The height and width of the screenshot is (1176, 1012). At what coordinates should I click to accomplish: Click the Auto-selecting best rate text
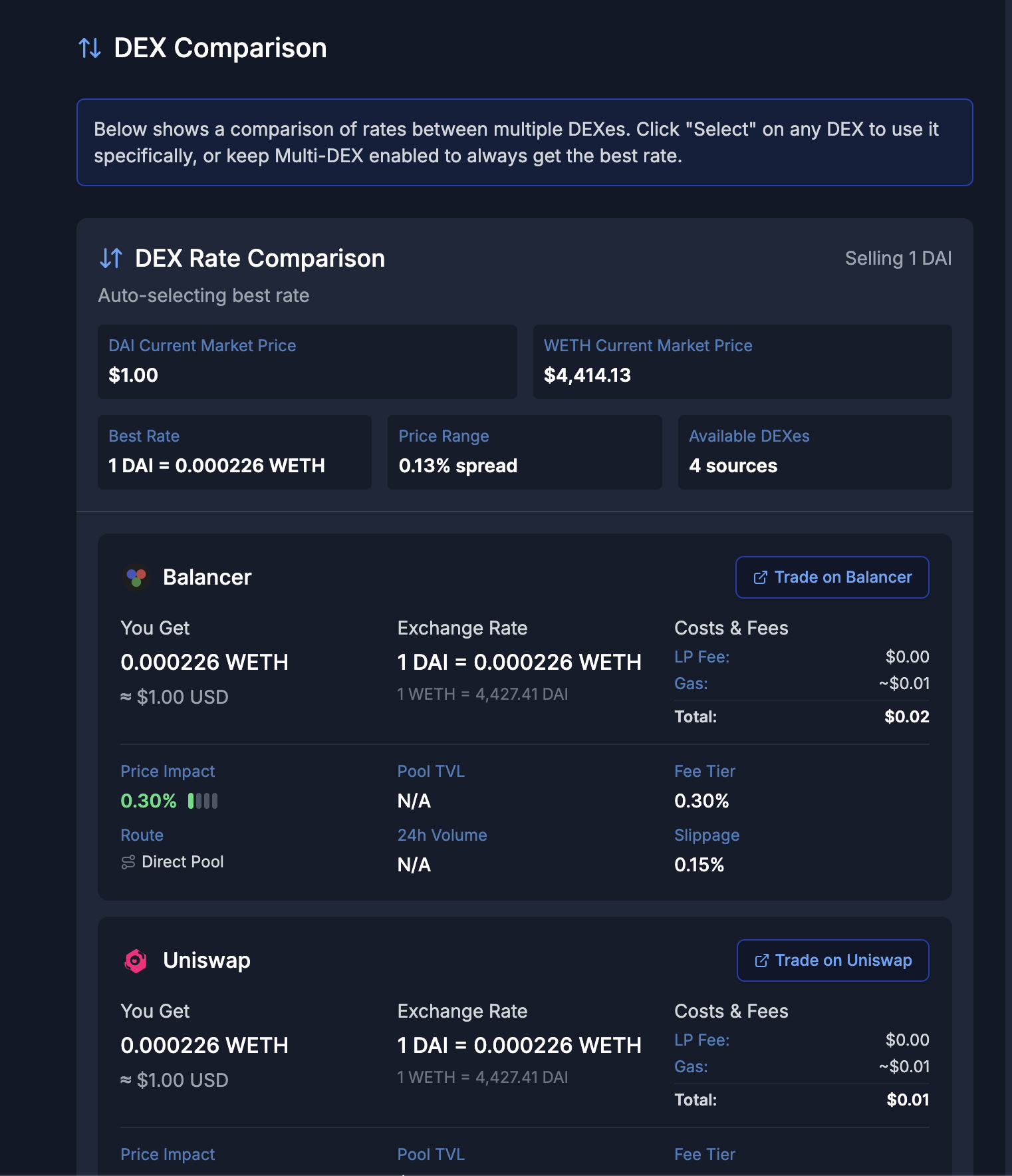pyautogui.click(x=204, y=295)
